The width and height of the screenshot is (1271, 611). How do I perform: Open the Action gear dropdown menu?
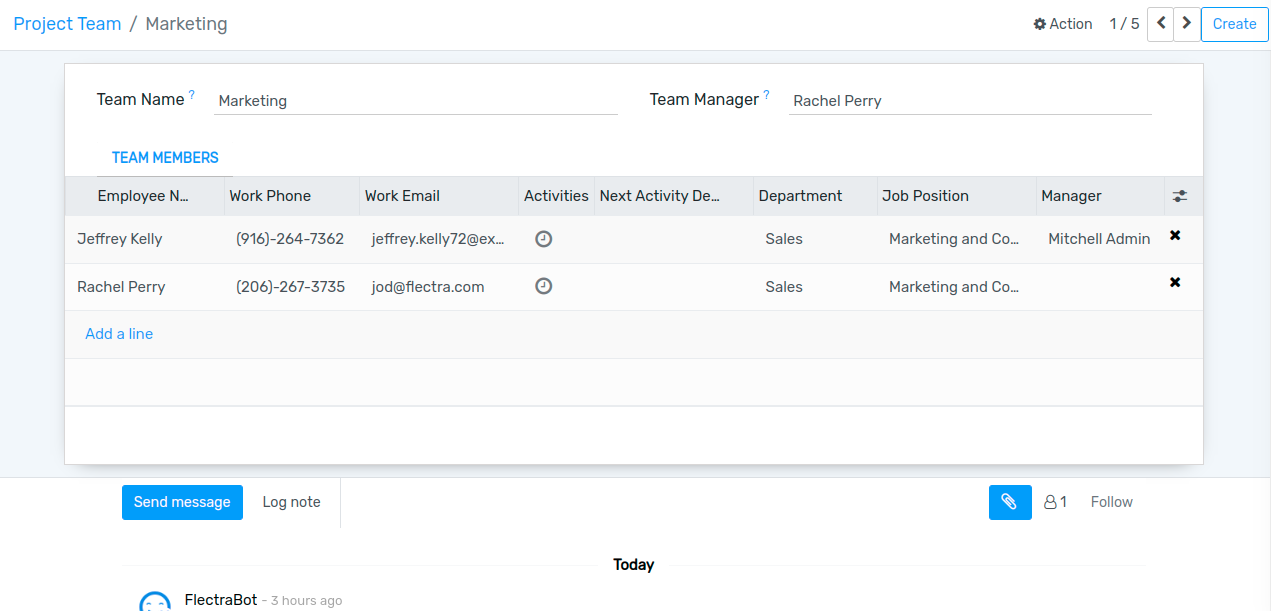click(1062, 24)
